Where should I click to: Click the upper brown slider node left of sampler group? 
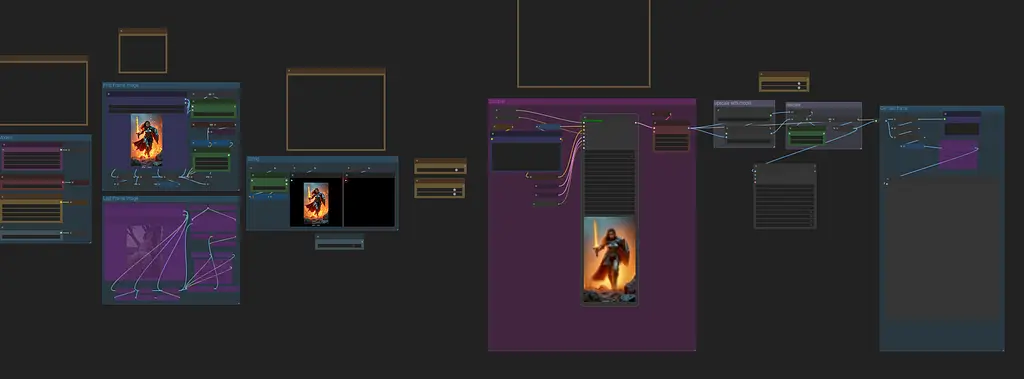(440, 167)
